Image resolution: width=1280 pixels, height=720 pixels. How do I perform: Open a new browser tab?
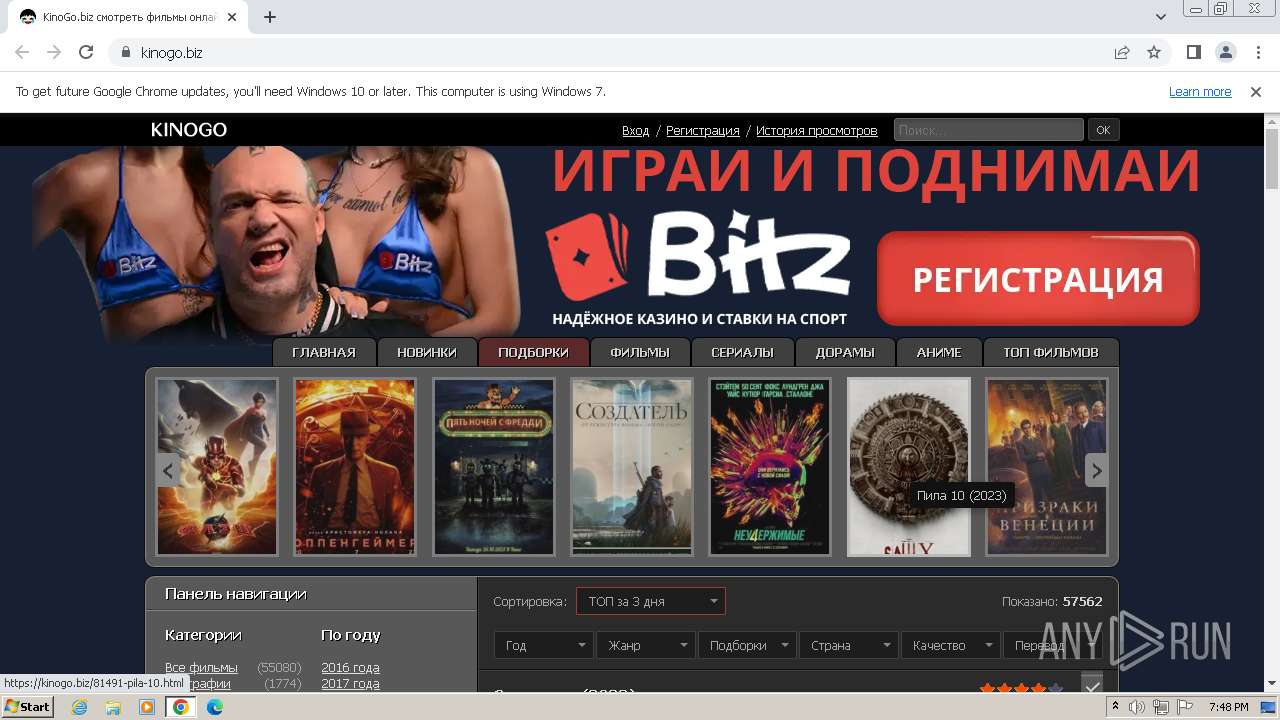pyautogui.click(x=270, y=17)
